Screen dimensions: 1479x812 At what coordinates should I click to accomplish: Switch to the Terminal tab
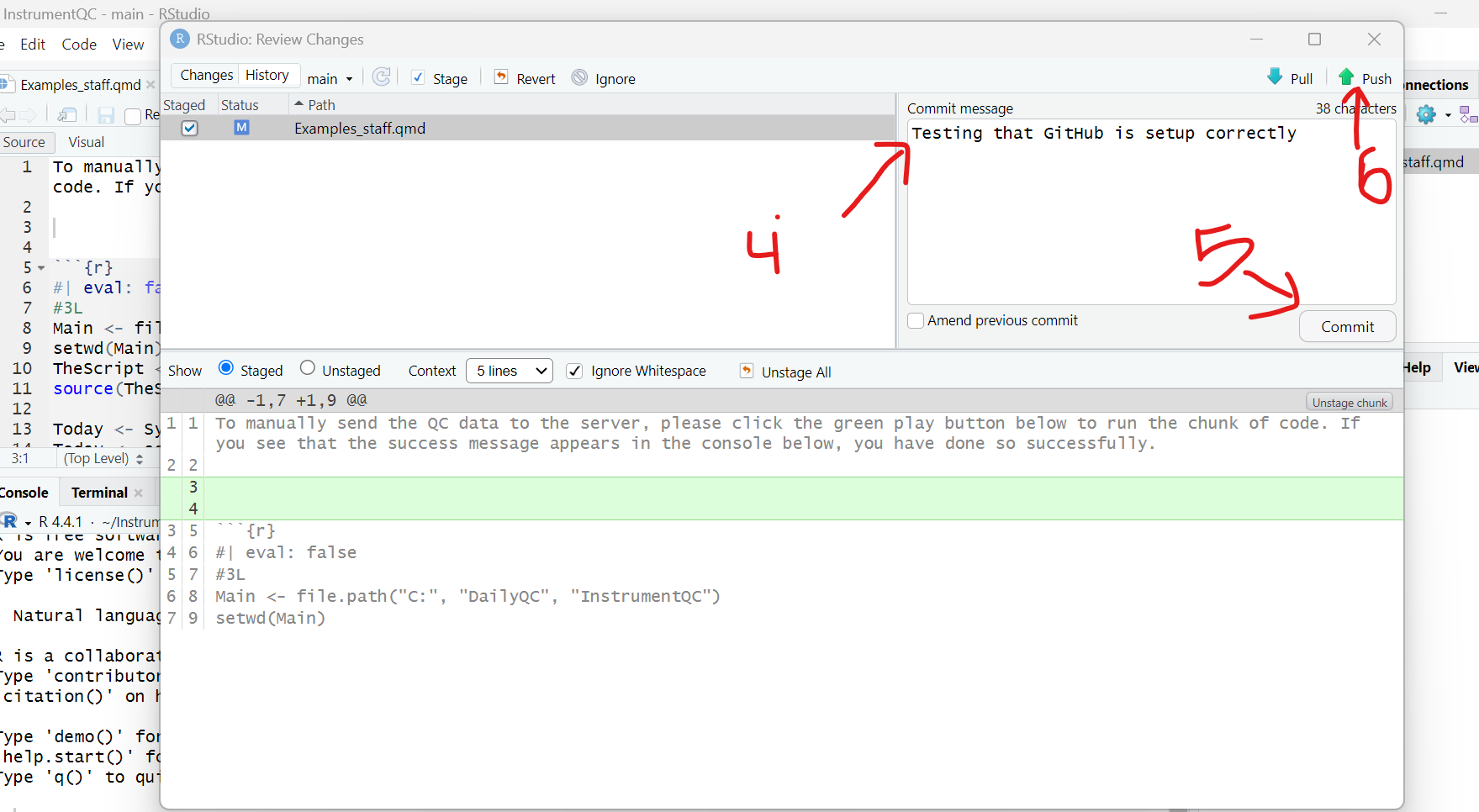[99, 493]
